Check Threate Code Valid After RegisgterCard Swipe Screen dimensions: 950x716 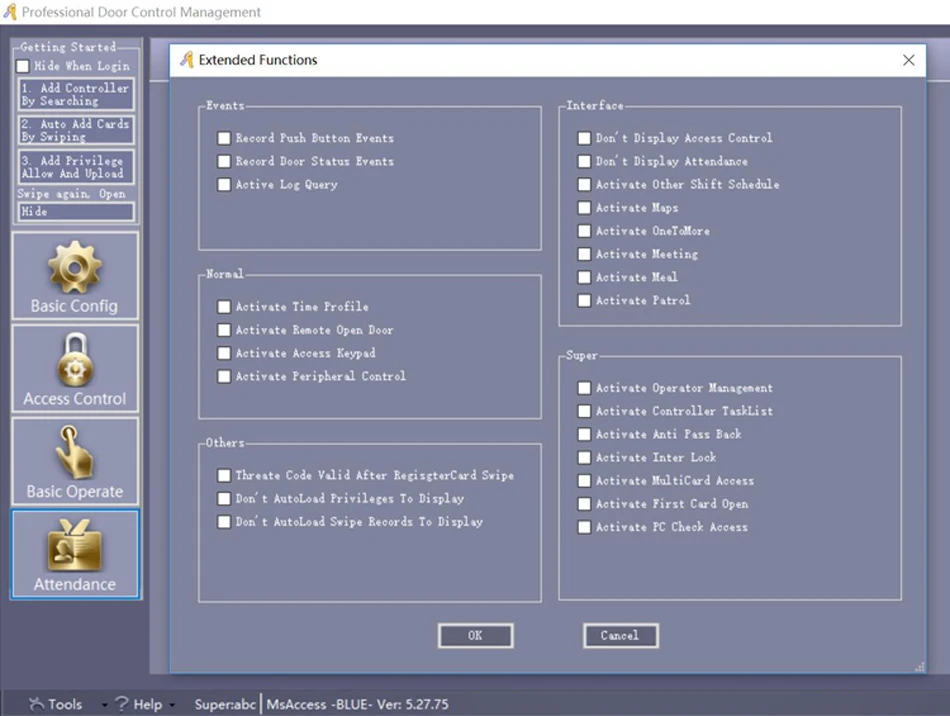(224, 475)
